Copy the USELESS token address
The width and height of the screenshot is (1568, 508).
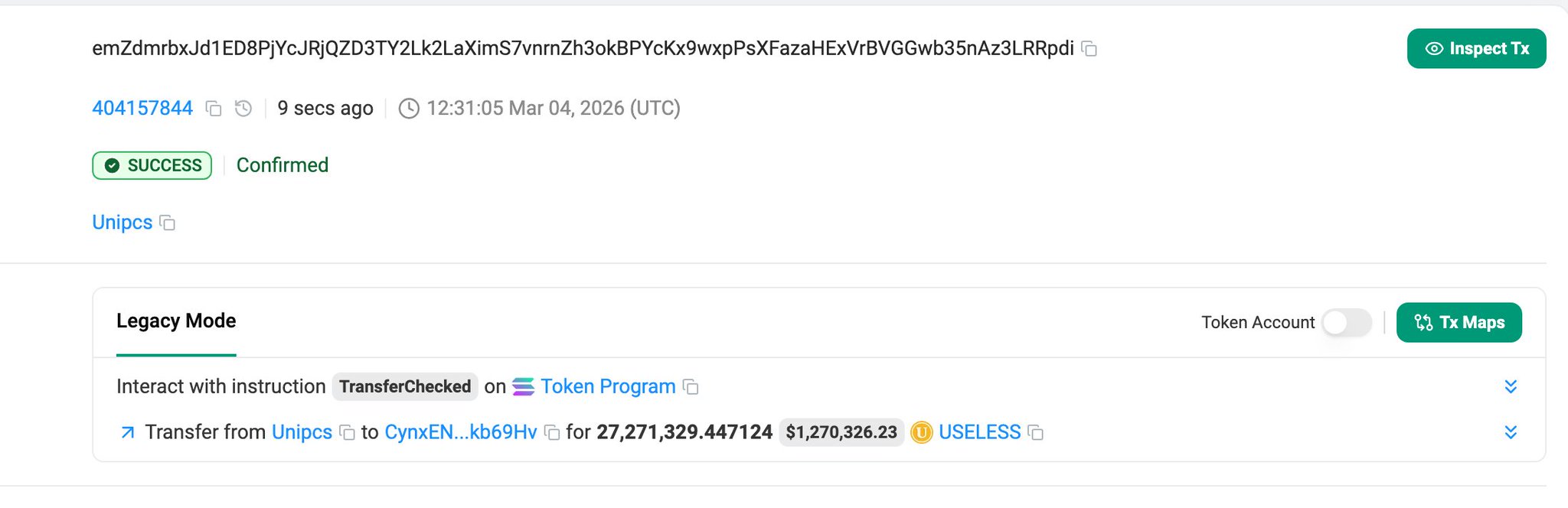pyautogui.click(x=1035, y=433)
